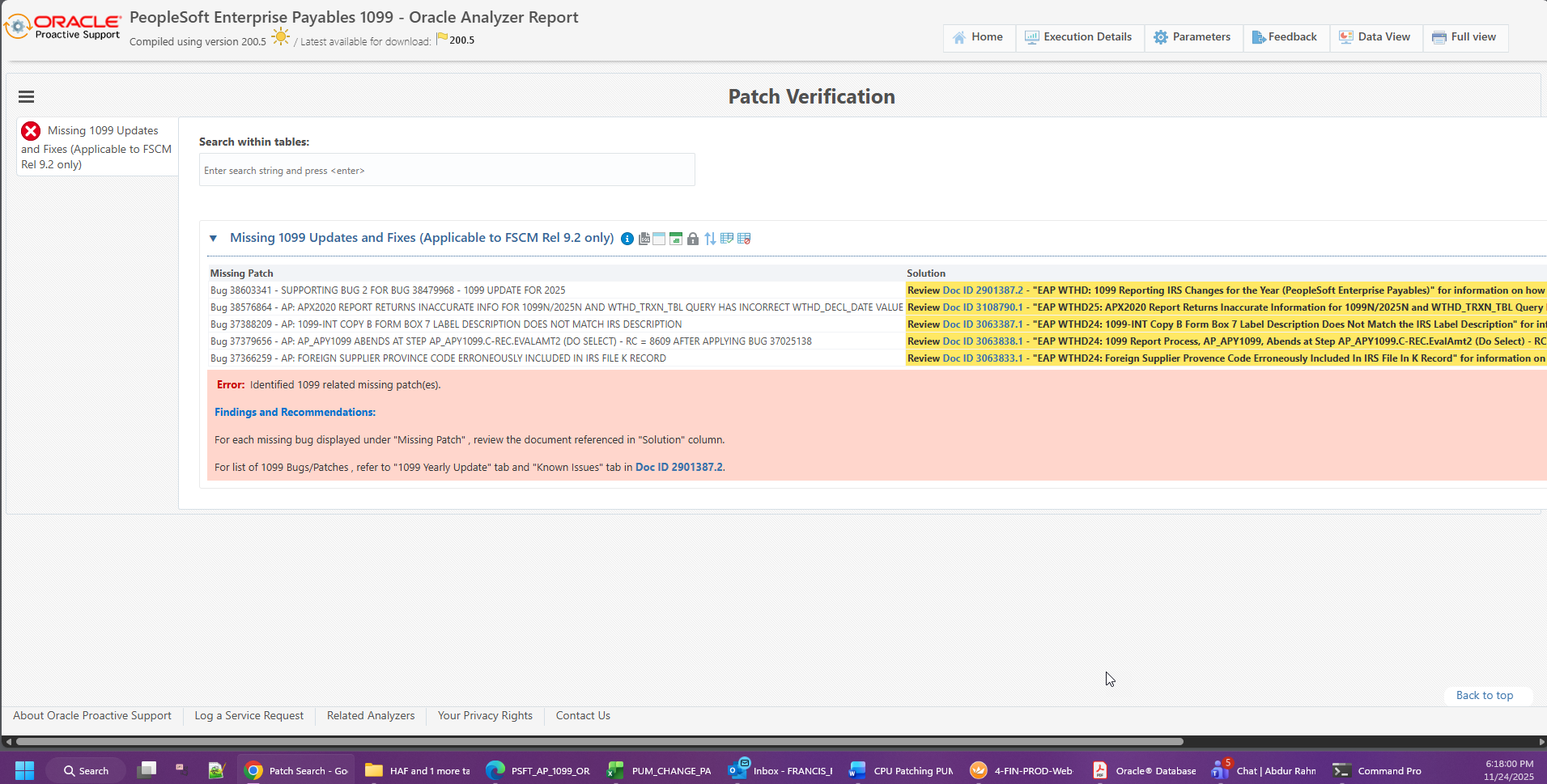Click the horizontal scrollbar at page bottom
Viewport: 1547px width, 784px height.
tap(599, 741)
